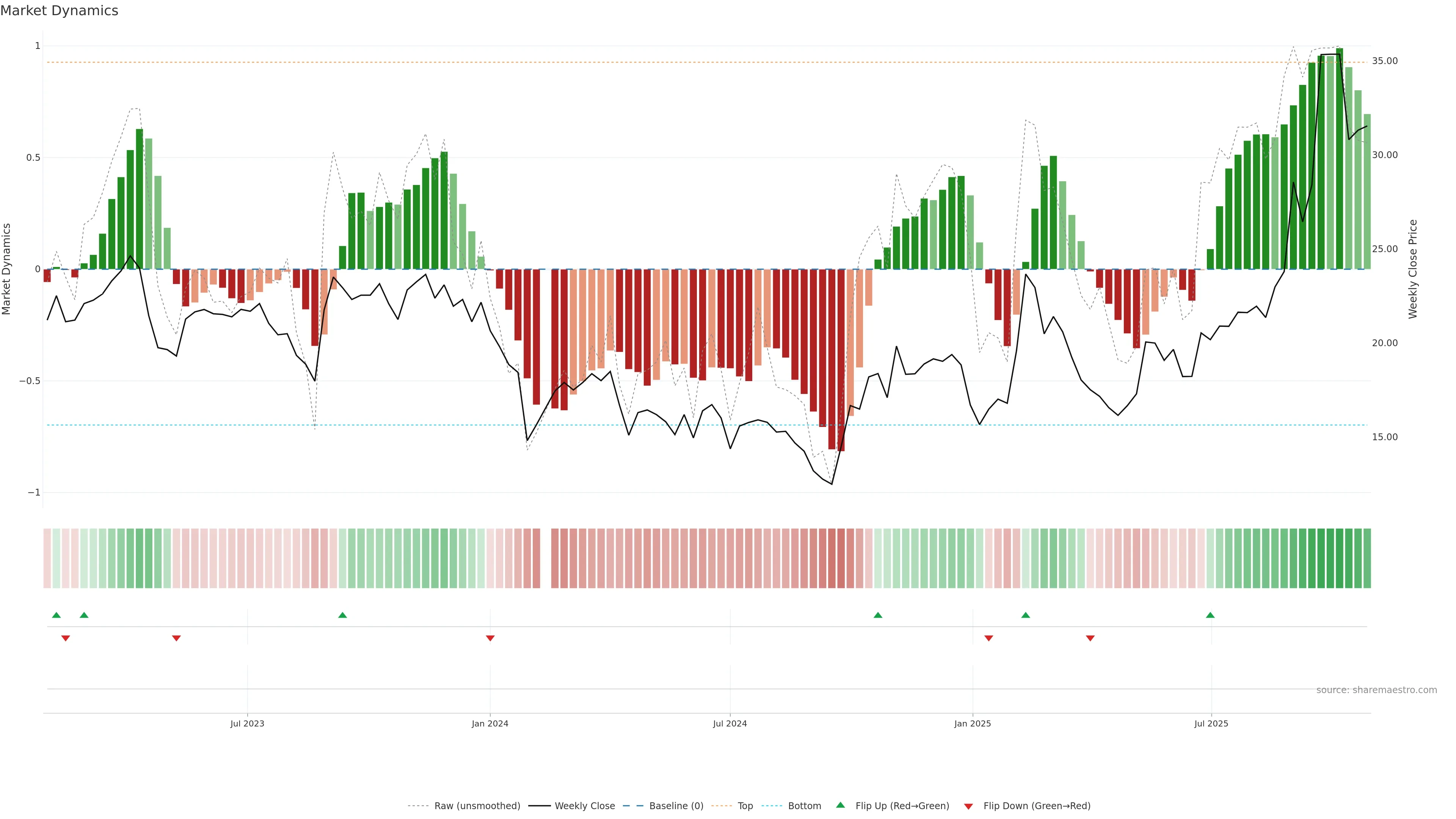Click the Weekly Close Price axis title
The height and width of the screenshot is (819, 1456).
tap(1412, 269)
